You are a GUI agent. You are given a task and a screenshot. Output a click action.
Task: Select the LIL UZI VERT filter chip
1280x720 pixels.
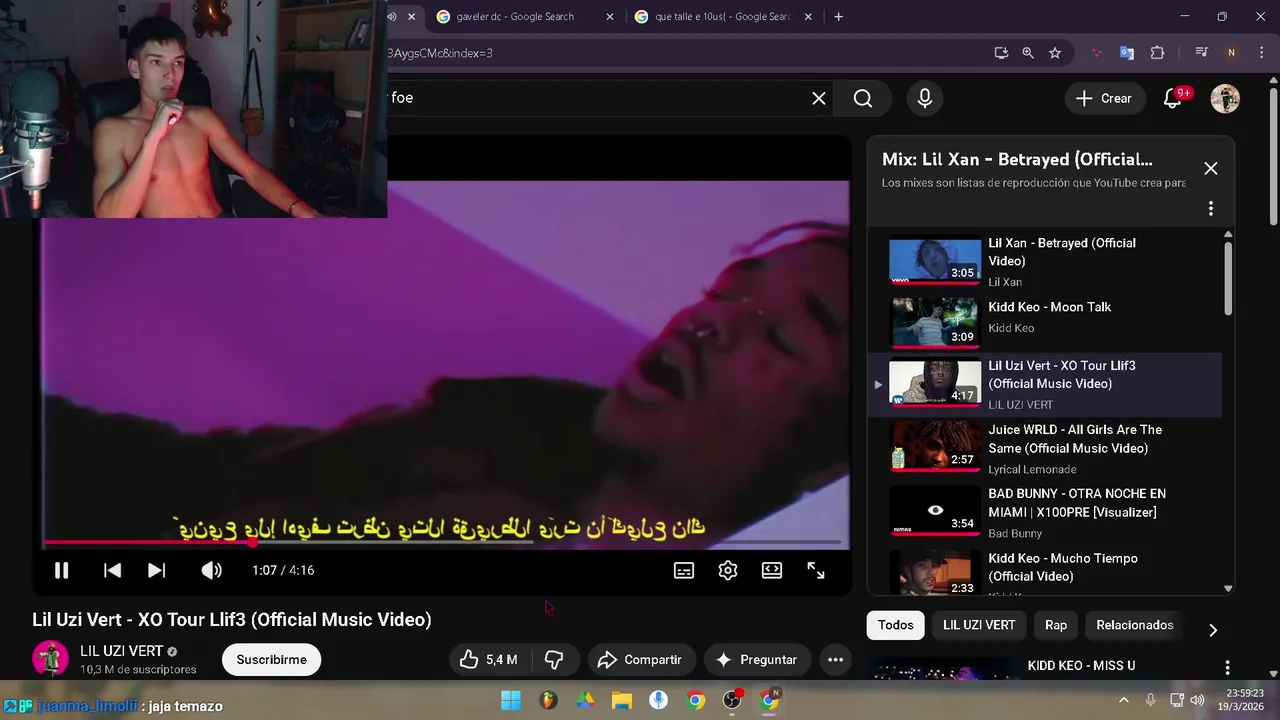[x=979, y=625]
